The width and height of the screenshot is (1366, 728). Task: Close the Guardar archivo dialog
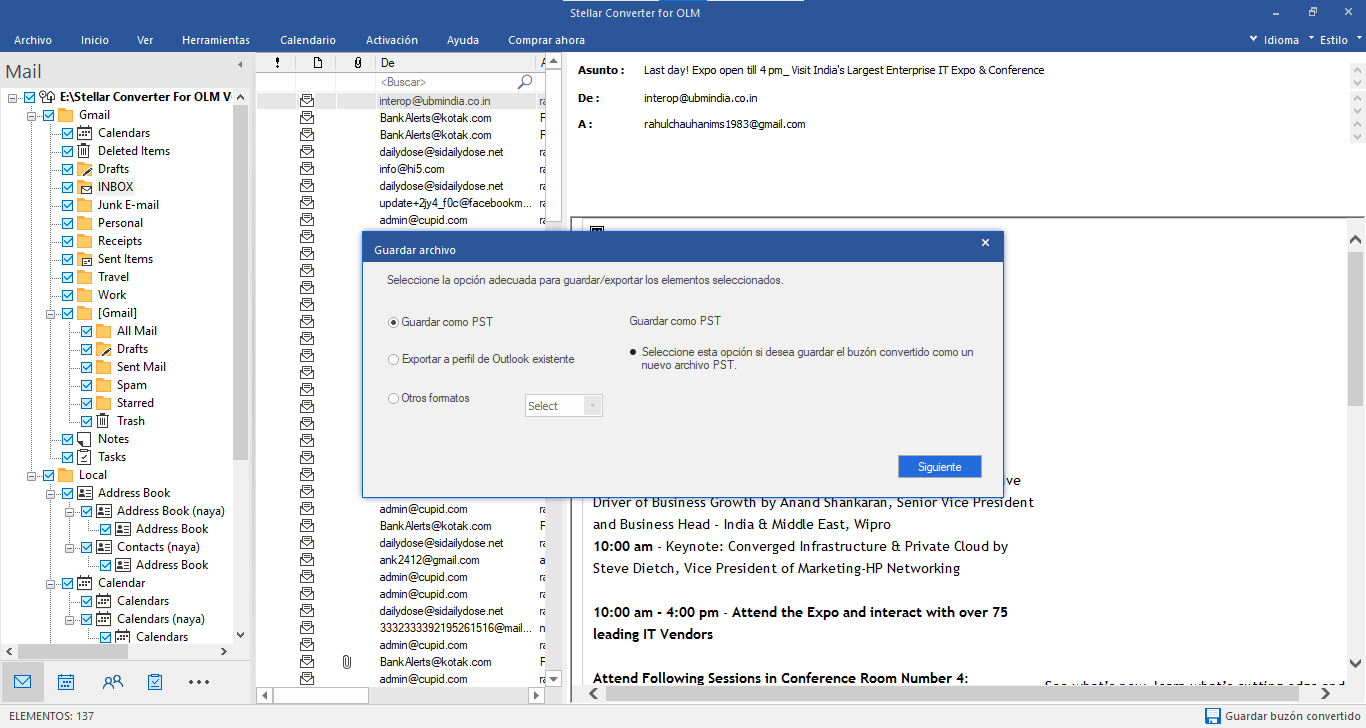[x=985, y=243]
